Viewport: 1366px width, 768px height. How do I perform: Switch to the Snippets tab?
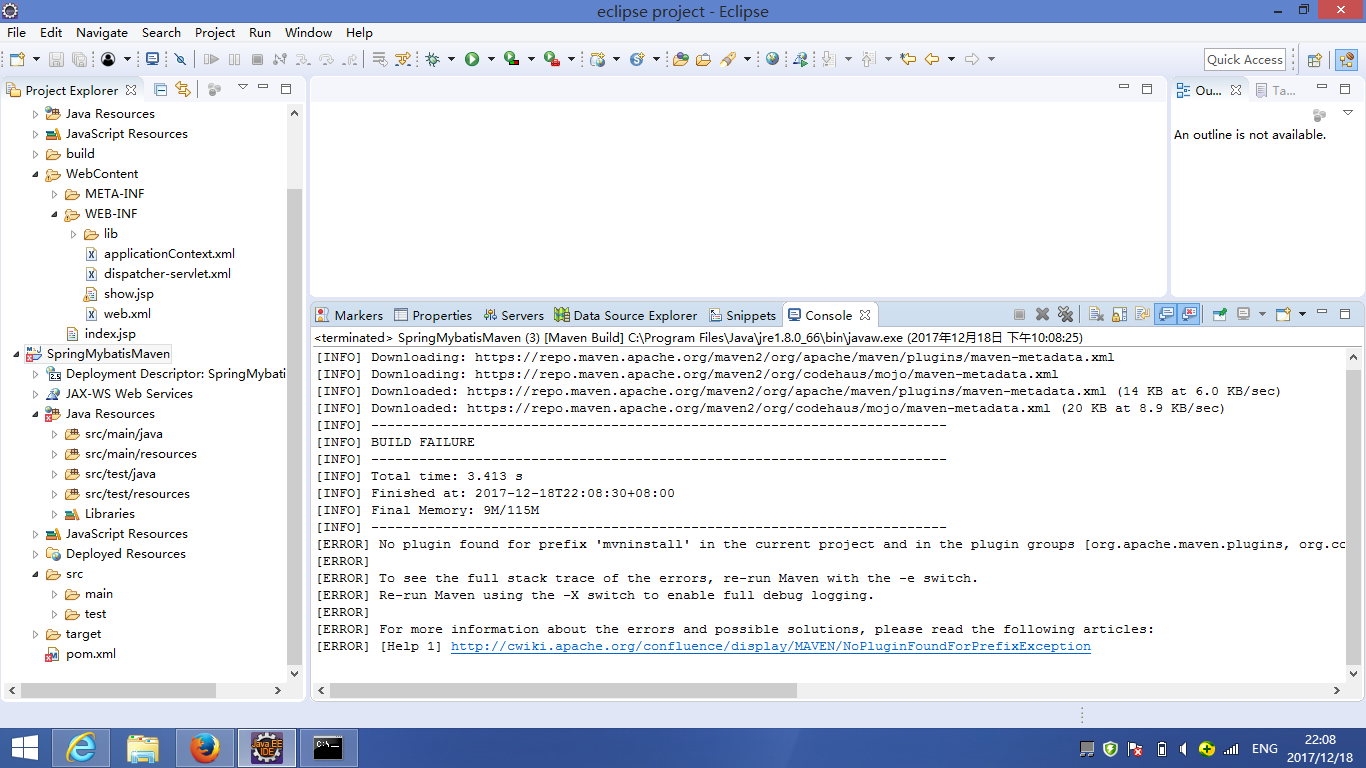742,315
